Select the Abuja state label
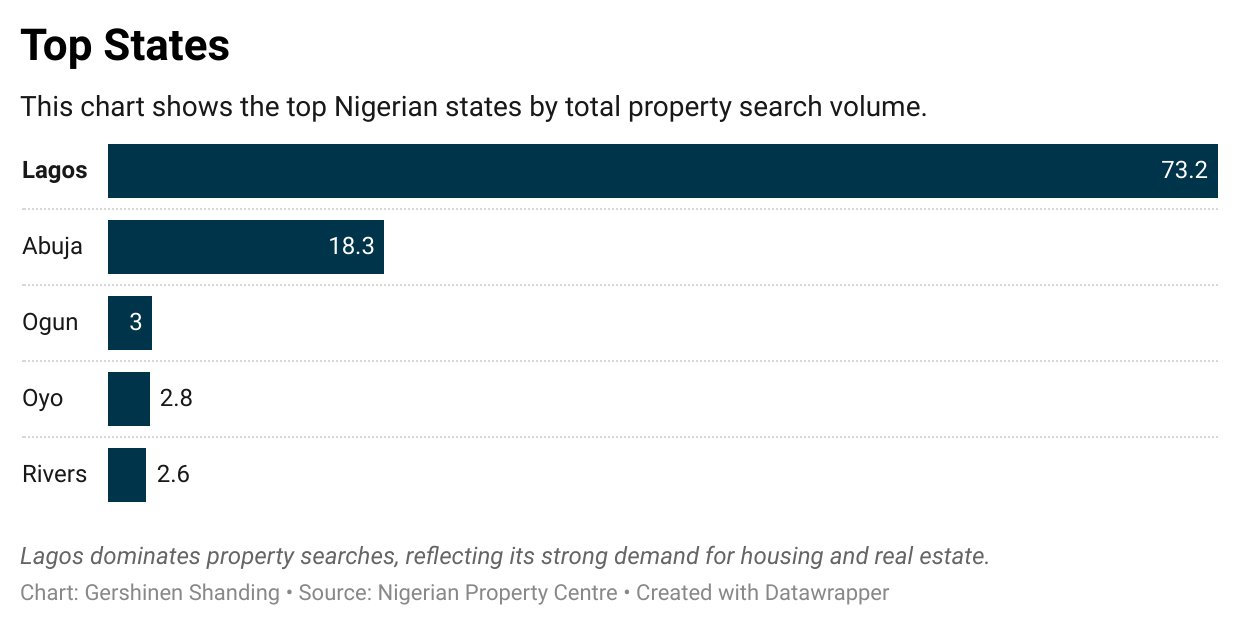 coord(52,247)
